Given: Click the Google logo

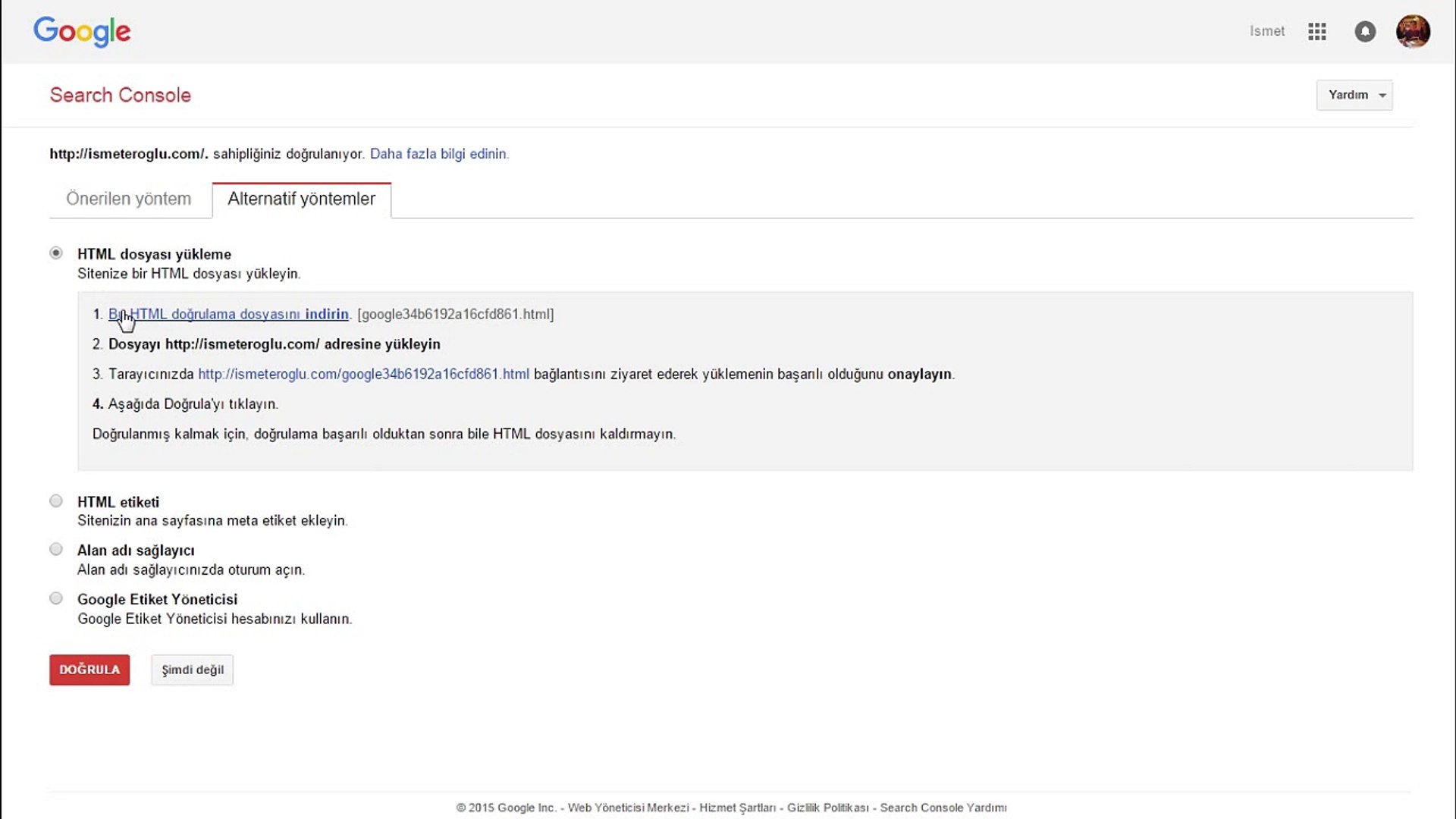Looking at the screenshot, I should pos(82,32).
